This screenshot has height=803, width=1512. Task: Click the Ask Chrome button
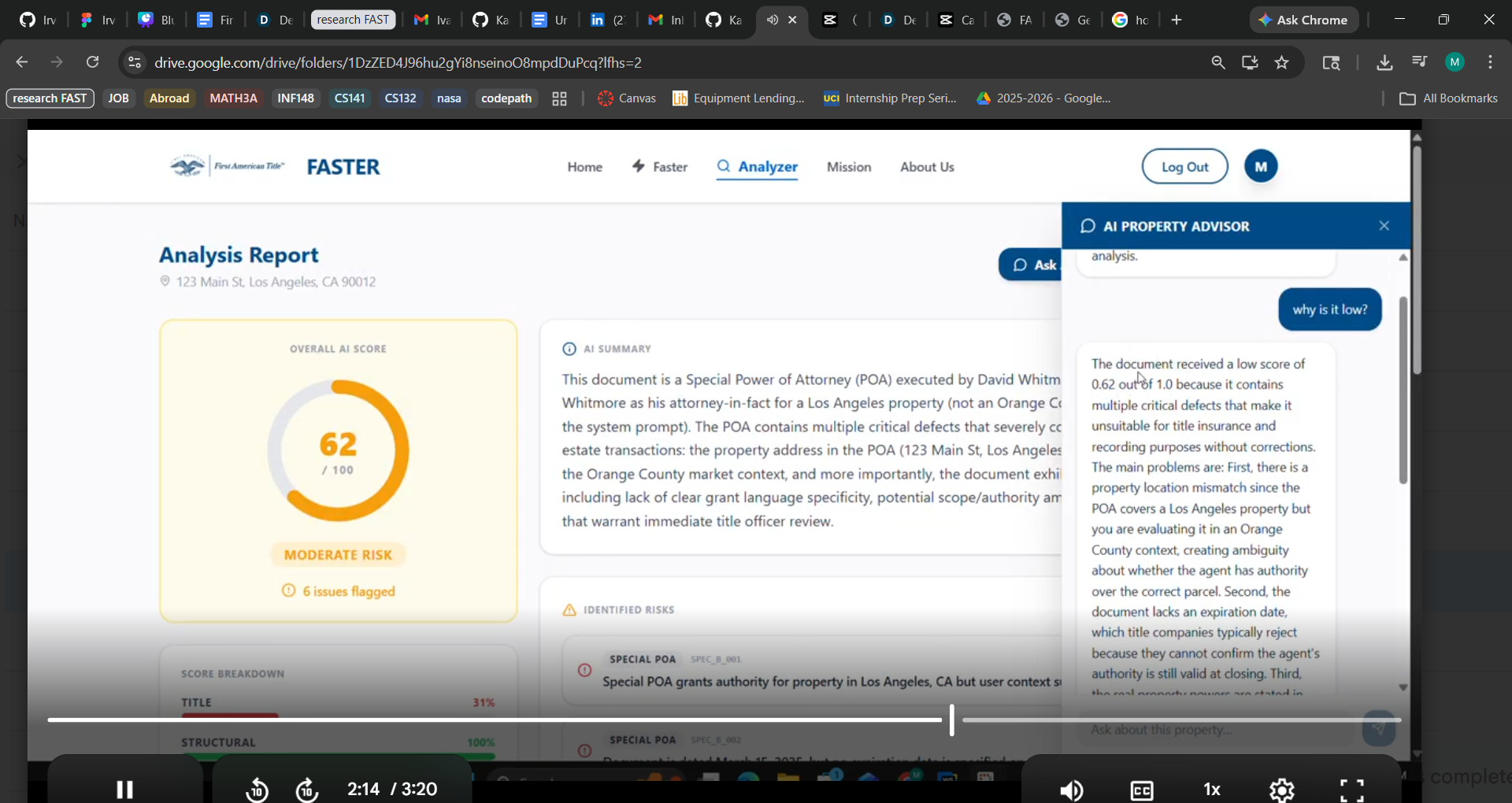(1304, 20)
